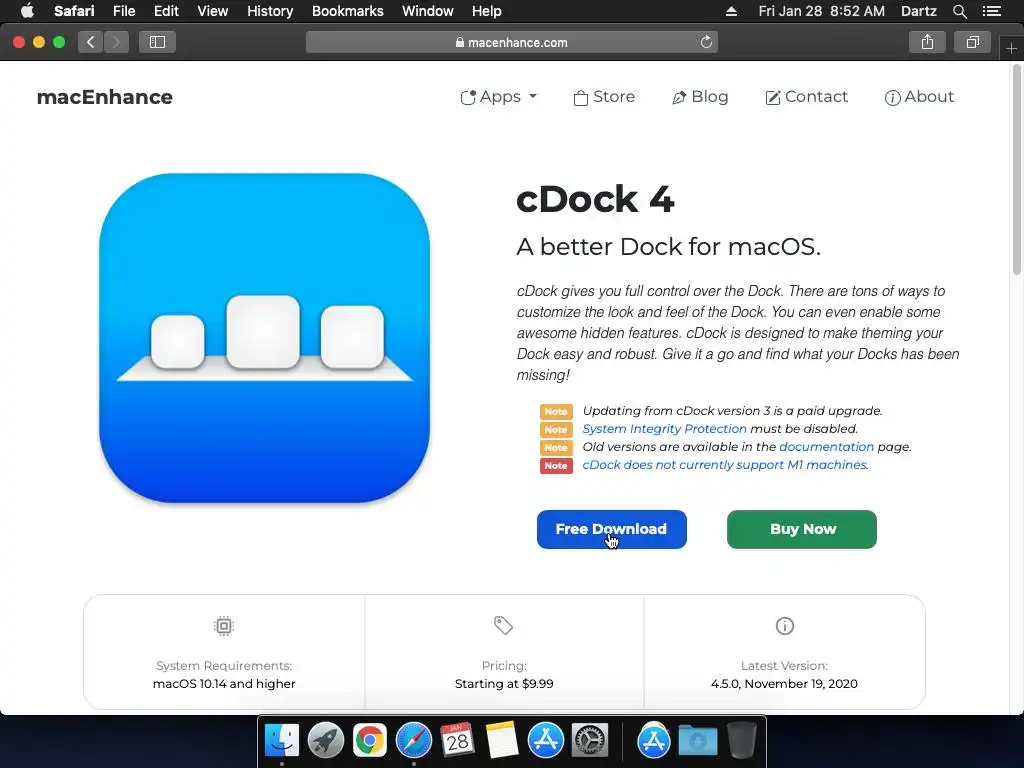This screenshot has width=1024, height=768.
Task: Click the Buy Now button
Action: point(802,529)
